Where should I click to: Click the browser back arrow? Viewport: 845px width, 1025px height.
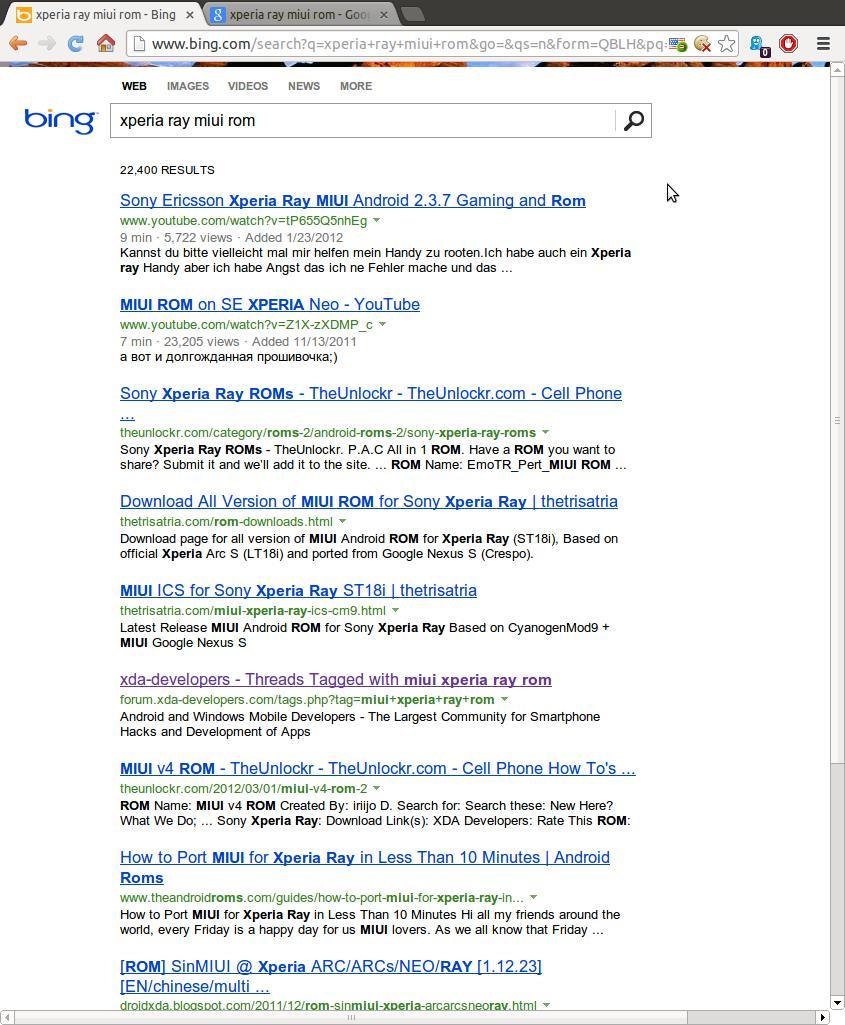pos(18,44)
